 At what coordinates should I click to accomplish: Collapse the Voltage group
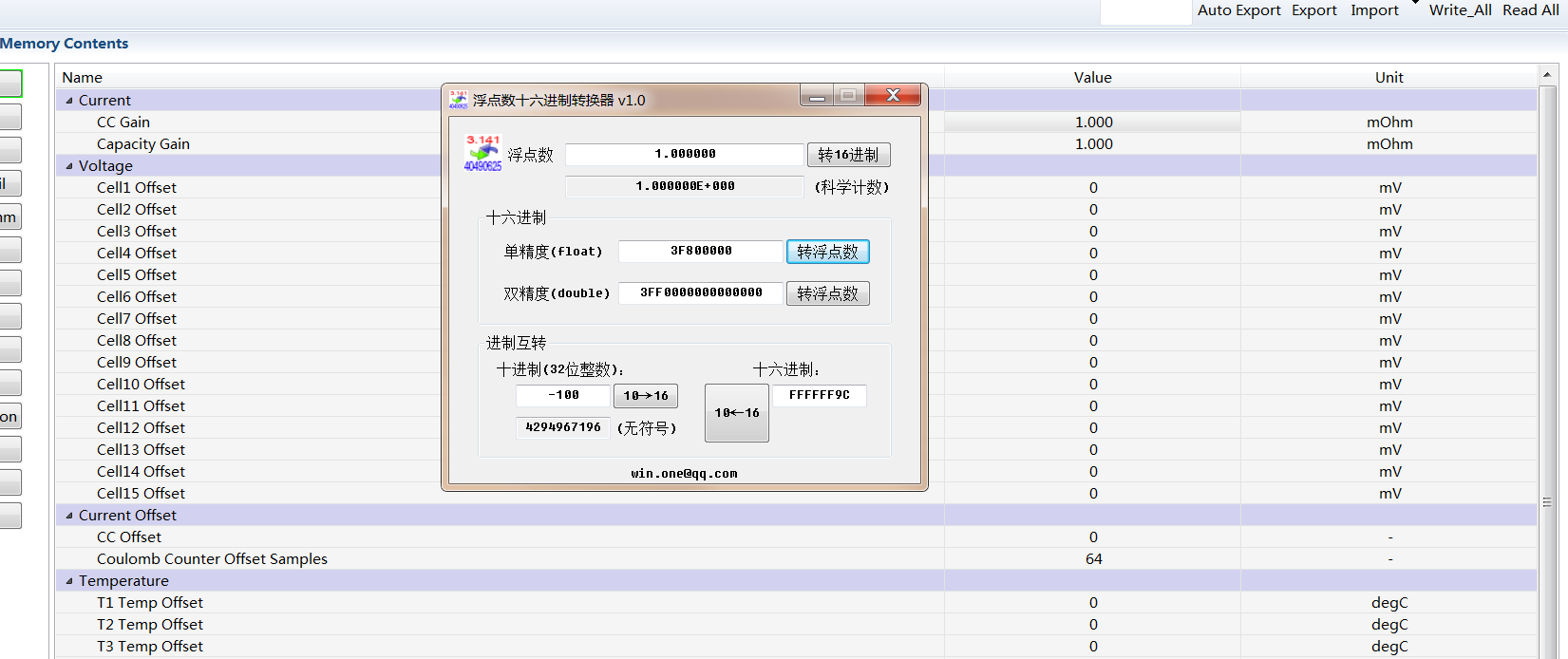pos(69,166)
